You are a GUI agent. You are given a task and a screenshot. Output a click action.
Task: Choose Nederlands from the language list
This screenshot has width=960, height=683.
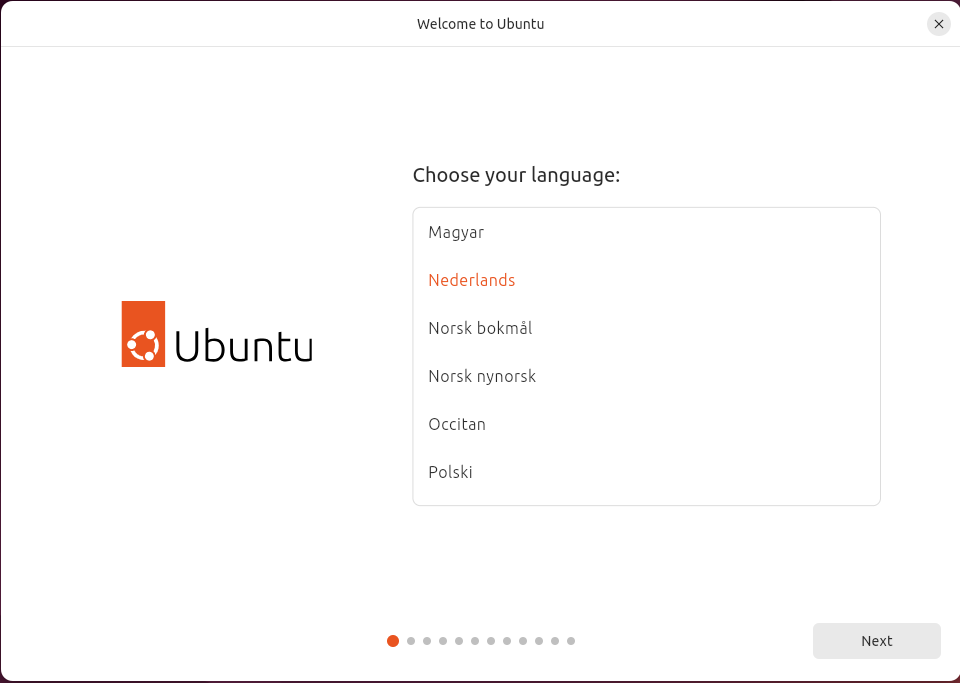(x=646, y=280)
